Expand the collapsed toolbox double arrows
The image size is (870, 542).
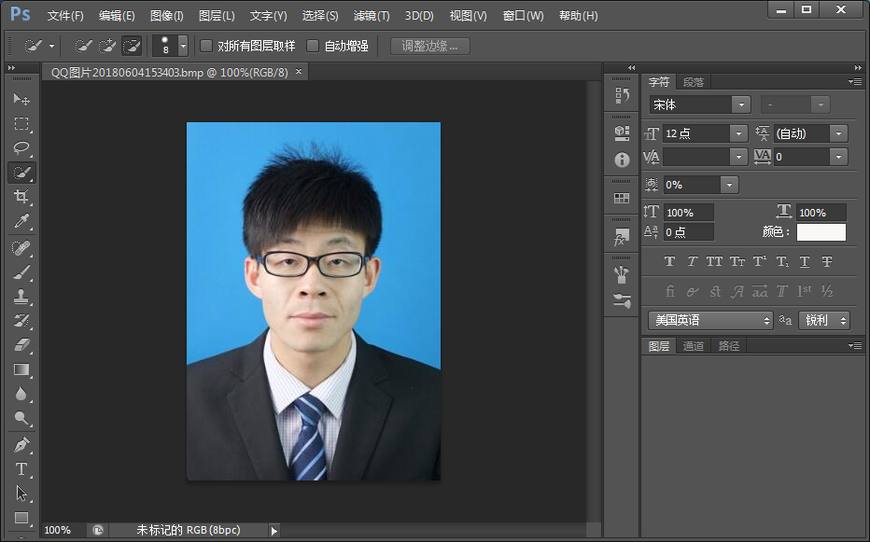12,68
